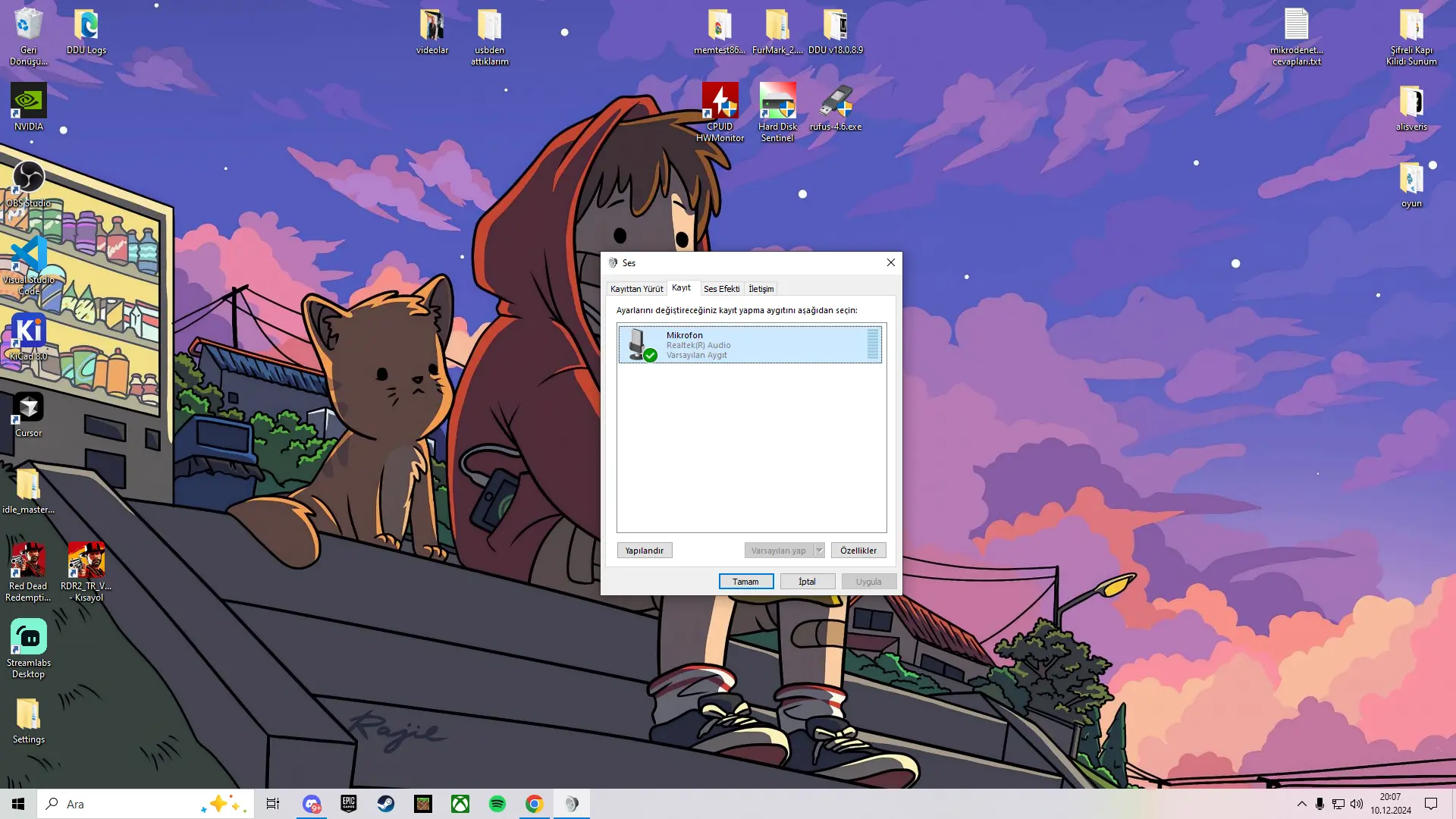
Task: Select the FurMark_2 folder
Action: 777,31
